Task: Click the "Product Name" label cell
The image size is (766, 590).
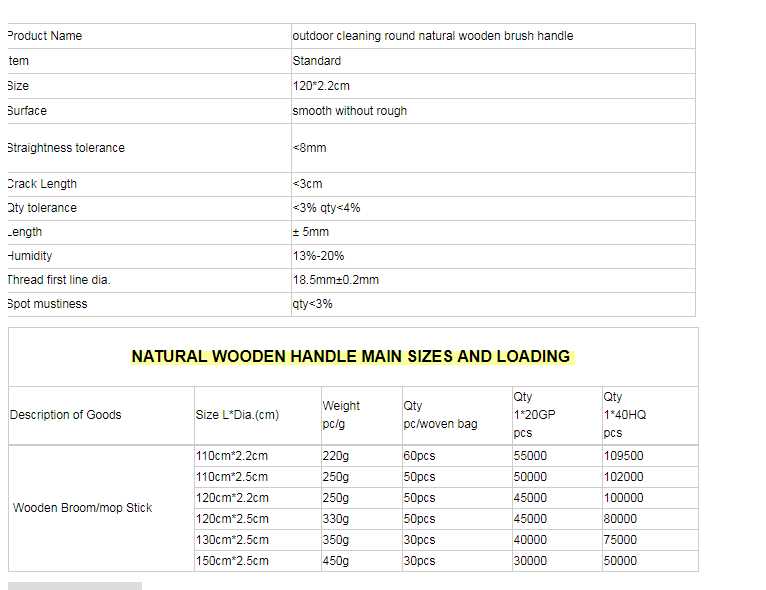Action: tap(45, 36)
